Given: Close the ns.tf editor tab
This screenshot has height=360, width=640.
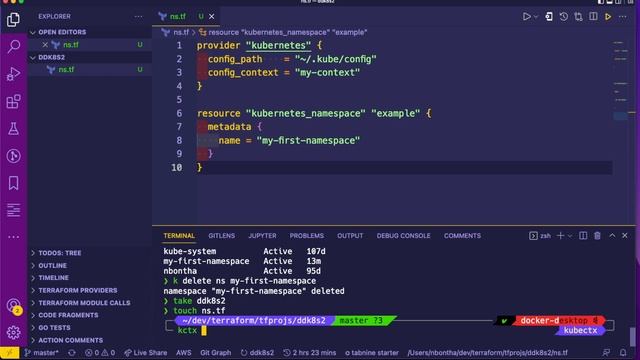Looking at the screenshot, I should coord(211,16).
